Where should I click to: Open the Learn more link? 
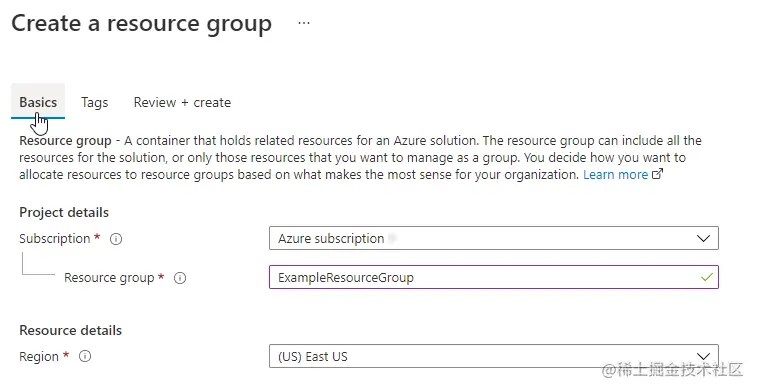pyautogui.click(x=616, y=174)
